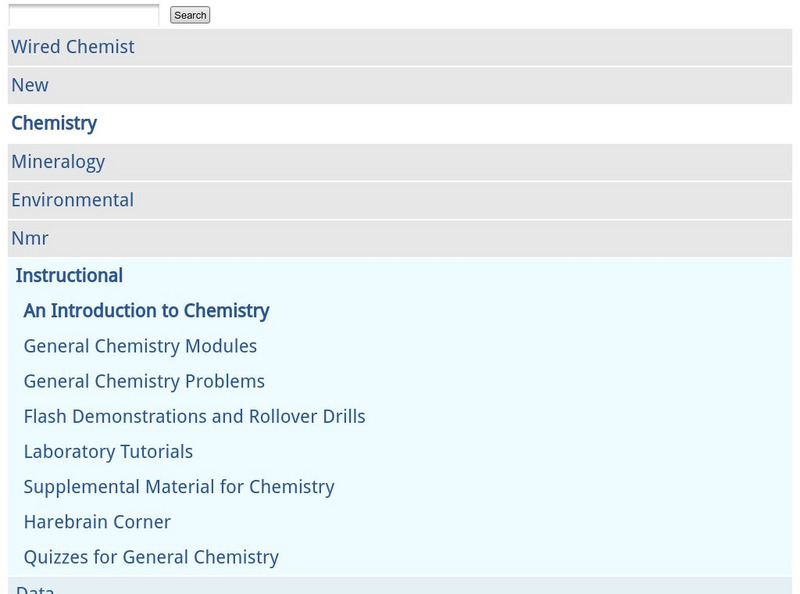Open the Wired Chemist menu item
Image resolution: width=800 pixels, height=594 pixels.
(x=73, y=47)
